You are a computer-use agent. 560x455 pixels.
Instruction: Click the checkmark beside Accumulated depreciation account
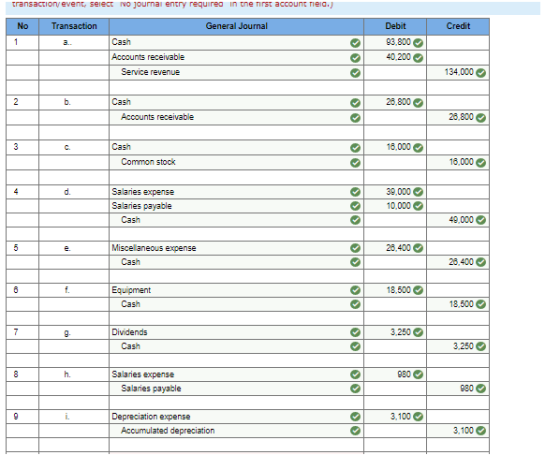point(355,431)
